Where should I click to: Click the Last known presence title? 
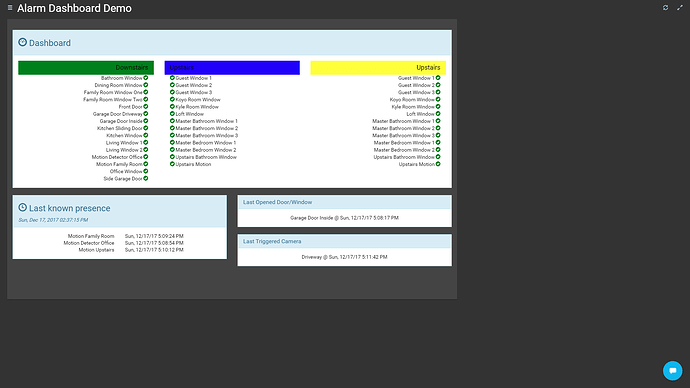click(70, 208)
